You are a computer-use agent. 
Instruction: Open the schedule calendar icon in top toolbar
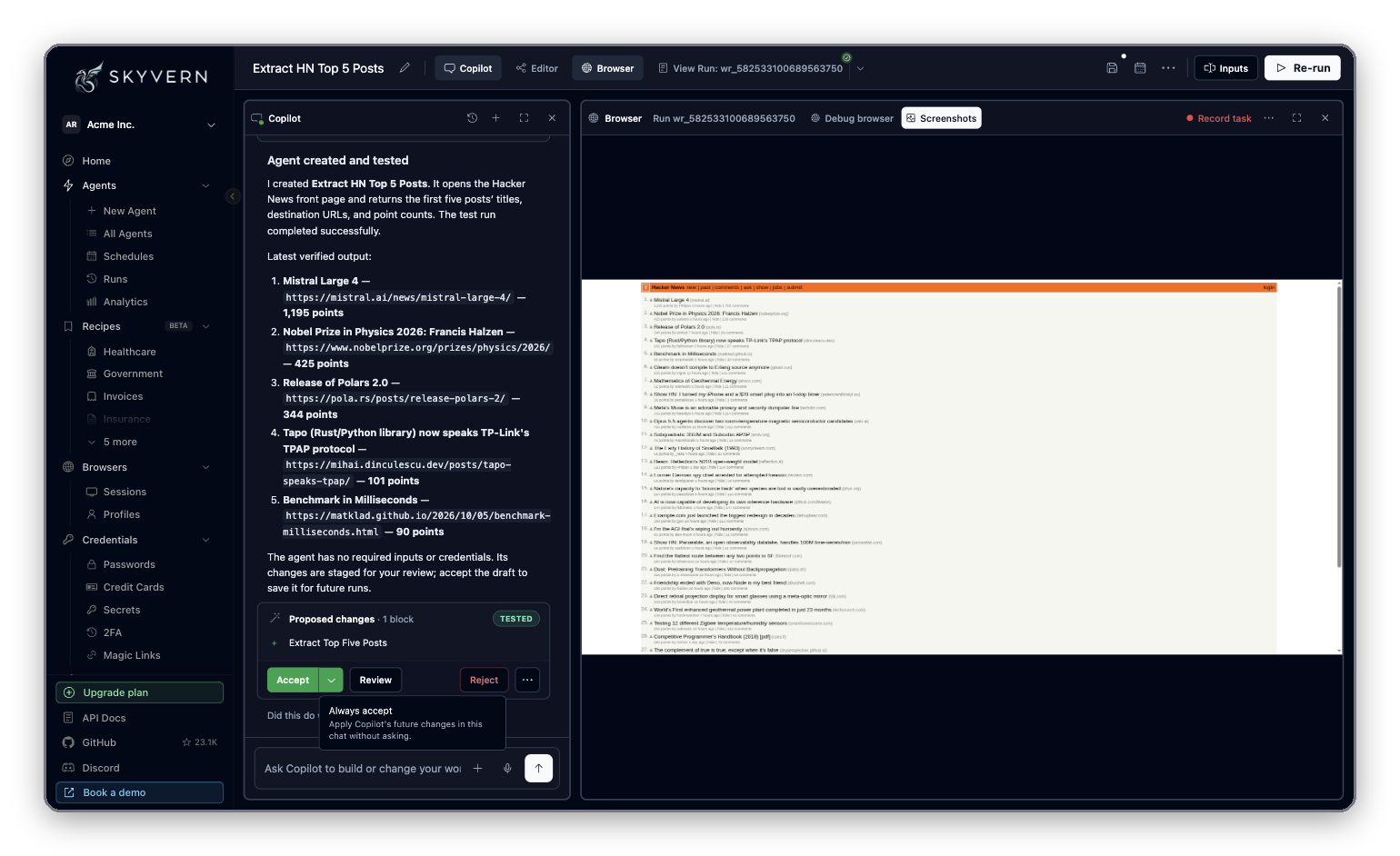1140,68
